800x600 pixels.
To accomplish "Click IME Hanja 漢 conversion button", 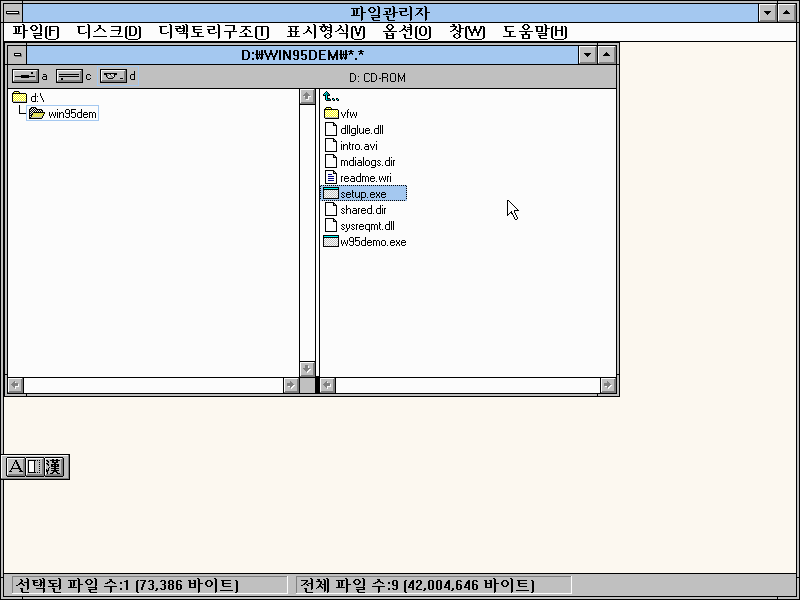I will (54, 466).
